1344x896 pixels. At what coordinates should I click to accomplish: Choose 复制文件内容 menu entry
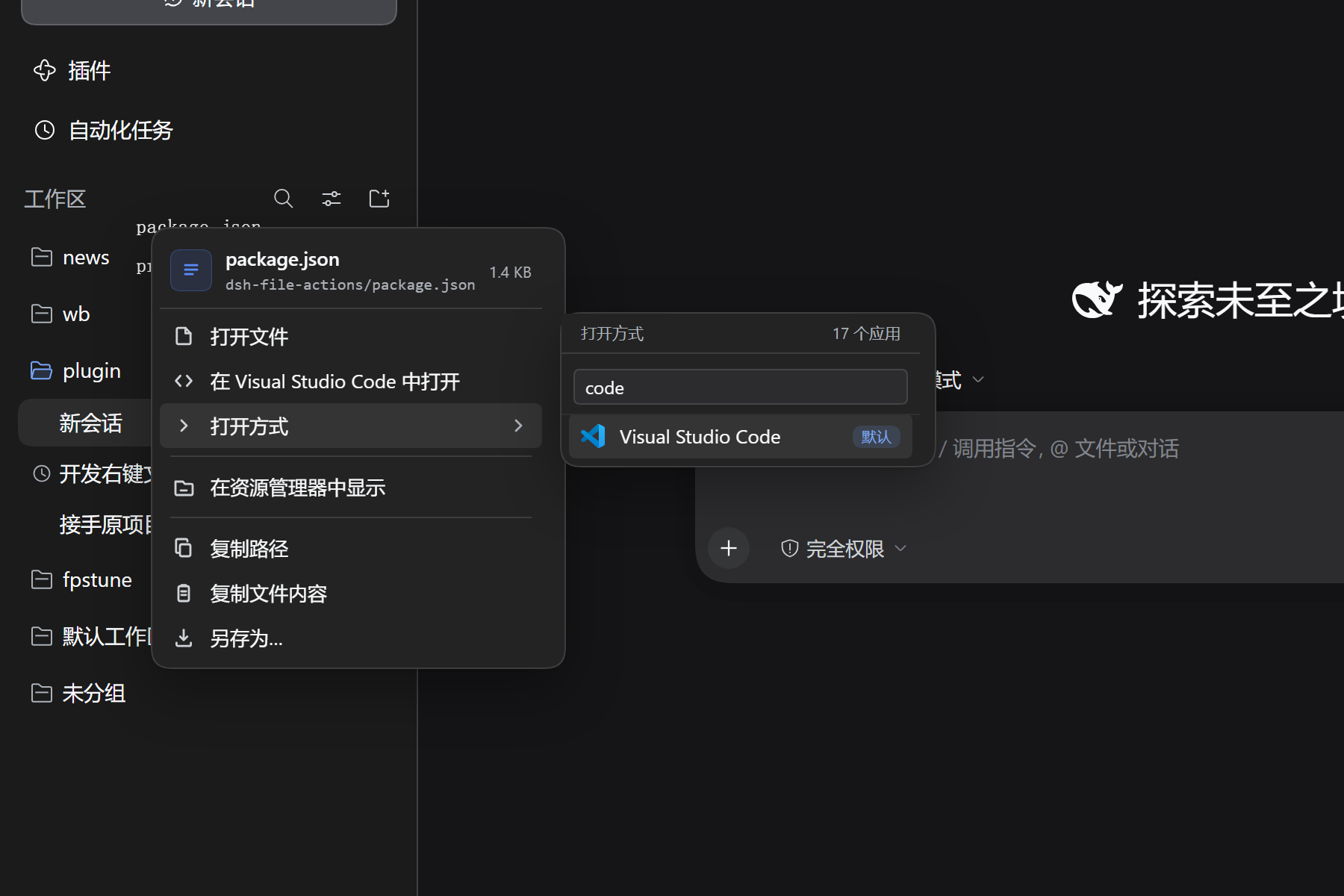(351, 594)
